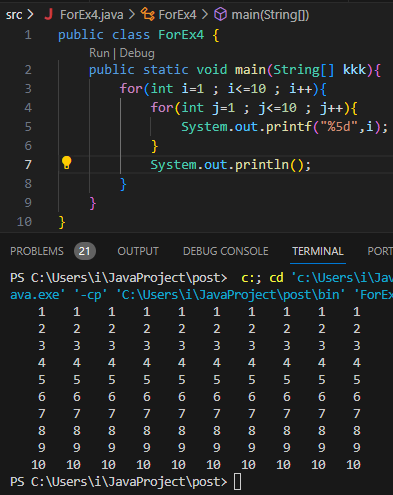Click line number 1 in the gutter
The height and width of the screenshot is (495, 393).
(28, 35)
